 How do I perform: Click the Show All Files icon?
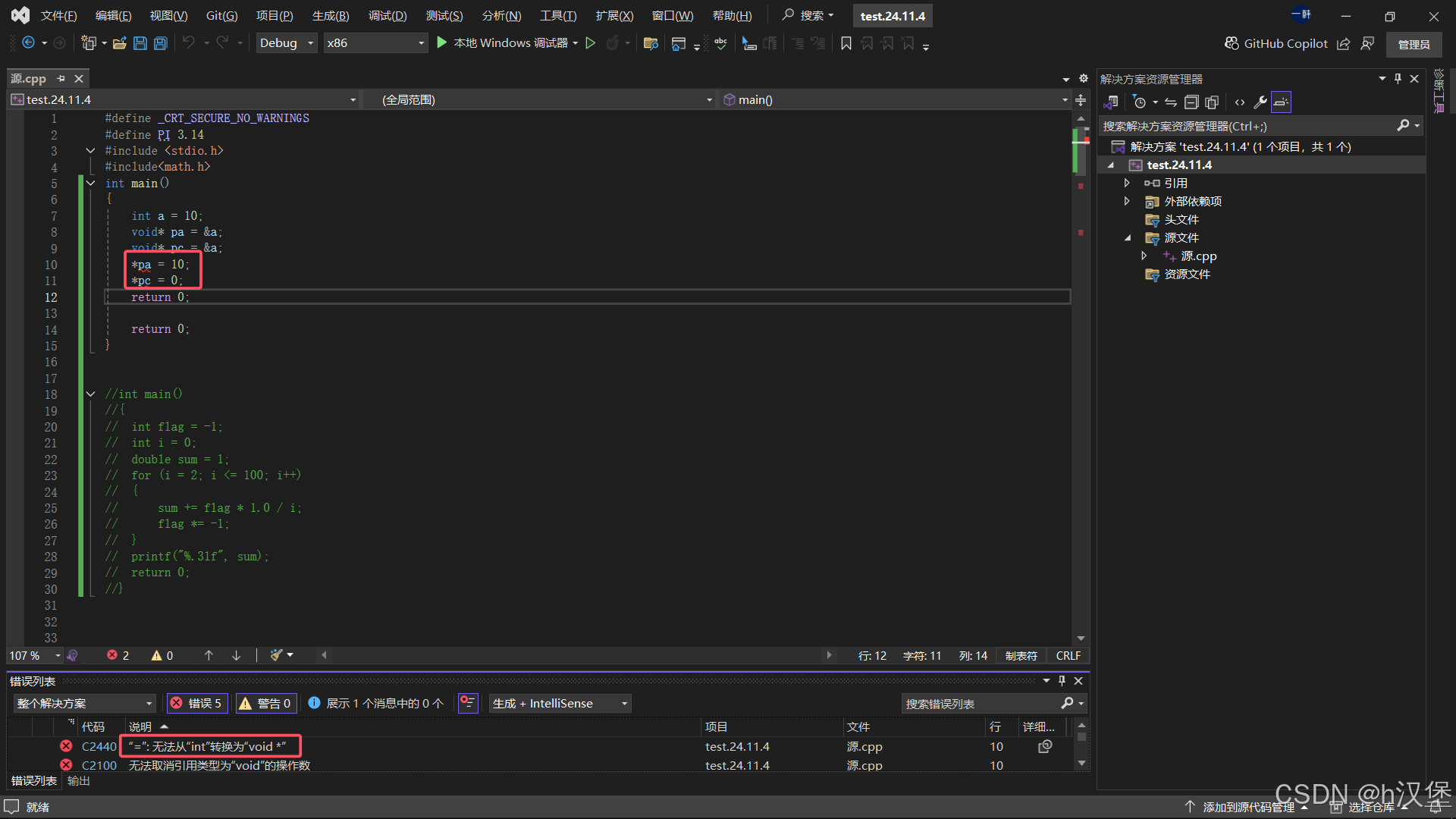[x=1212, y=102]
